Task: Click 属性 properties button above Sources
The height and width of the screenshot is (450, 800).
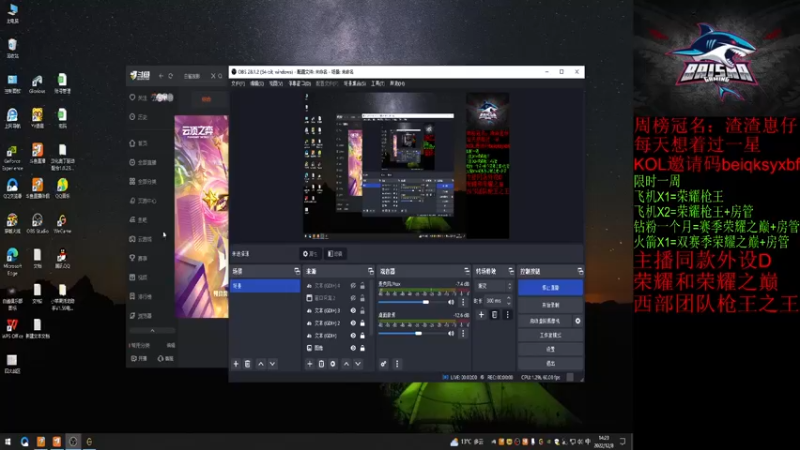Action: (x=310, y=254)
